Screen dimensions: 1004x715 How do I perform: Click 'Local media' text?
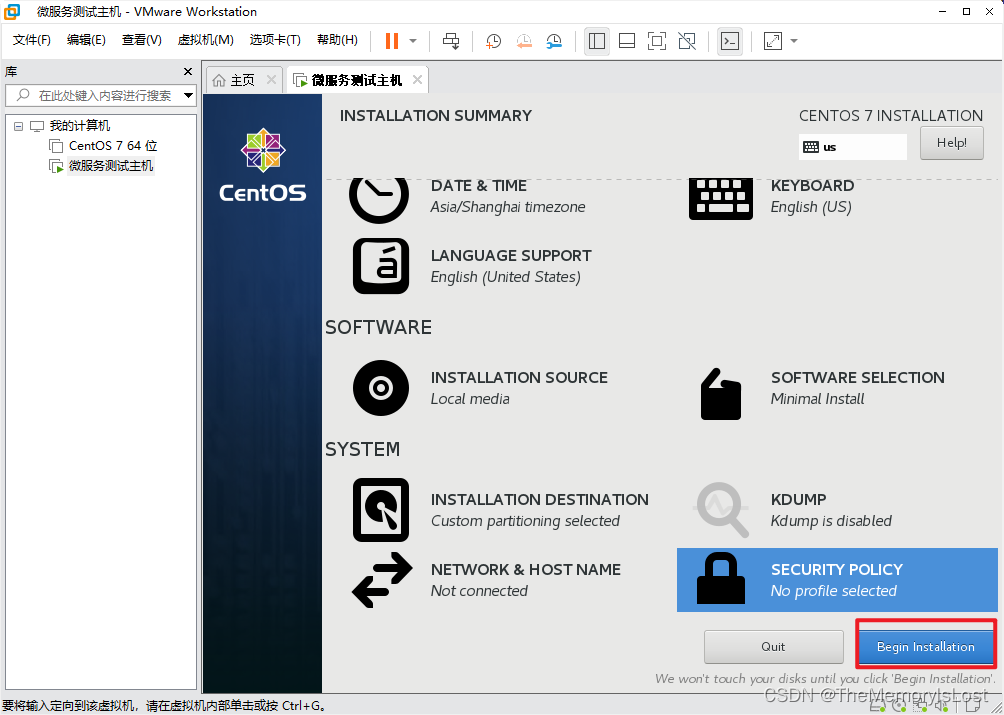coord(470,399)
